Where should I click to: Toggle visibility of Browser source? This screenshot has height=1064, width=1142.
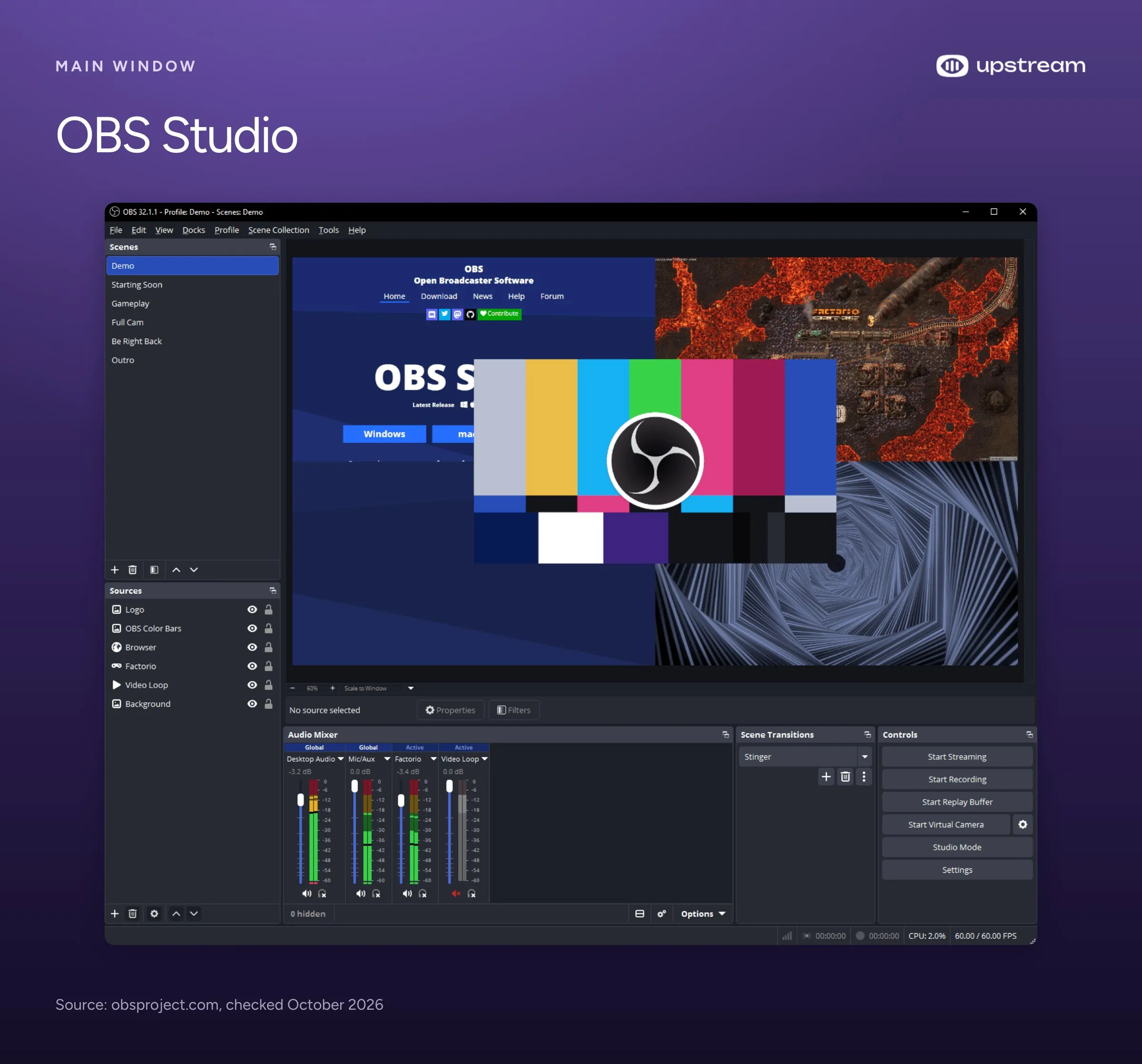(252, 648)
